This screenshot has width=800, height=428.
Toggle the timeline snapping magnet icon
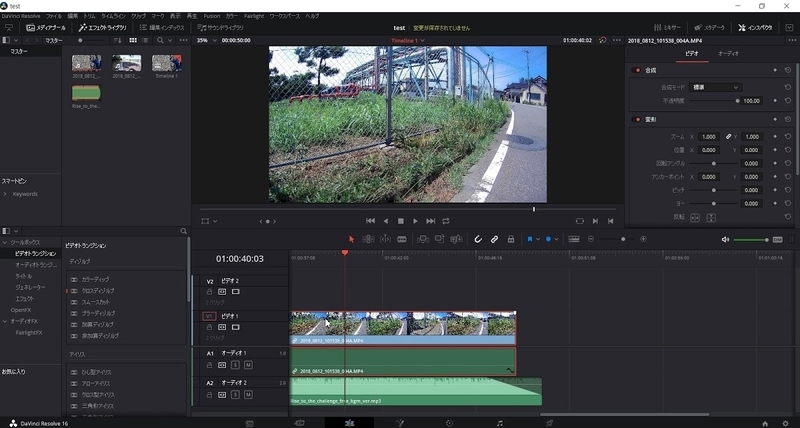tap(478, 239)
